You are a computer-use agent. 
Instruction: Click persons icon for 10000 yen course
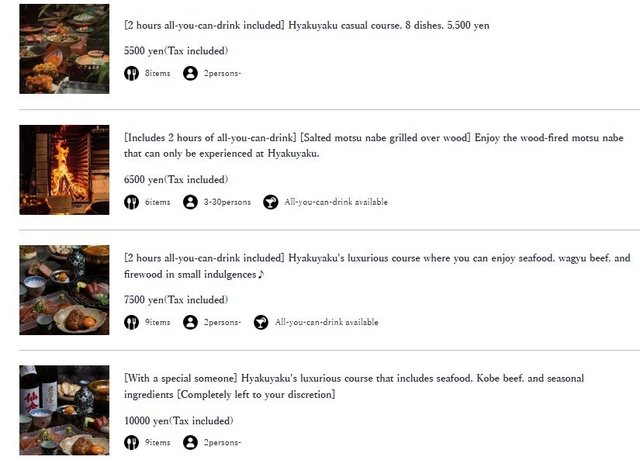coord(190,442)
